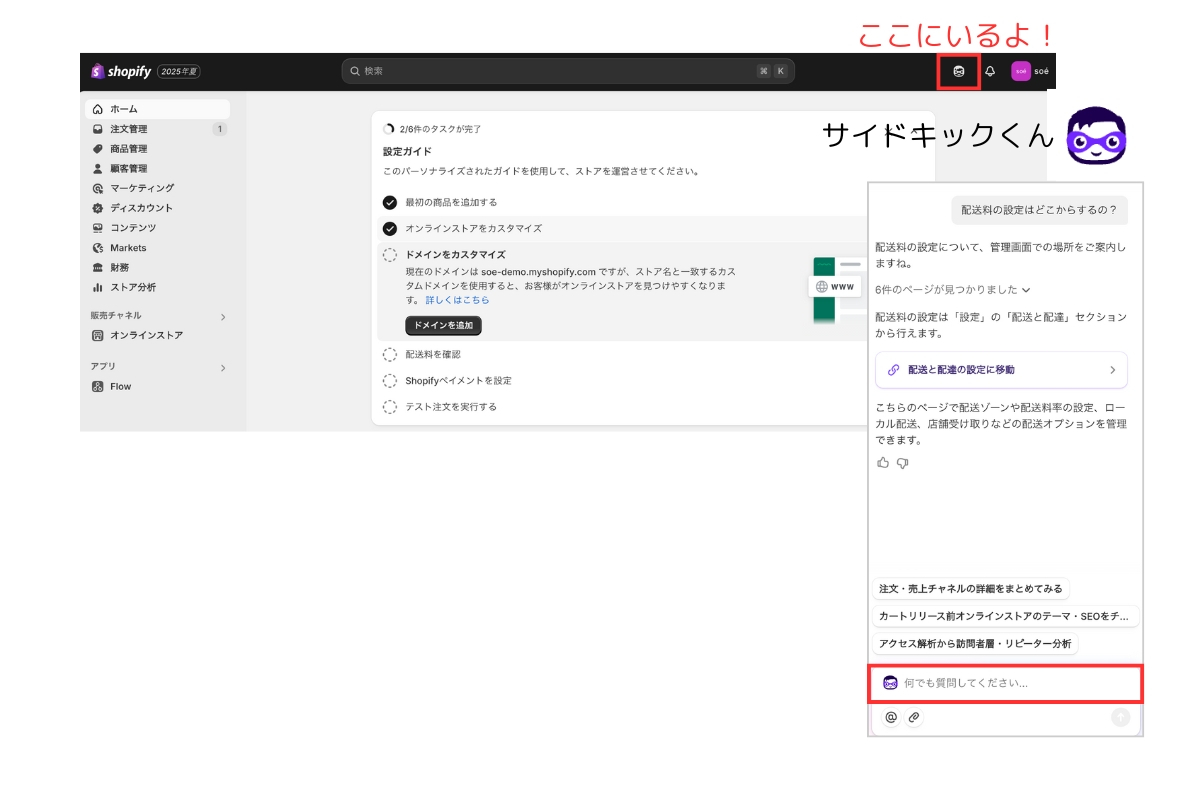This screenshot has width=1200, height=800.
Task: Open ストア分析 in the sidebar
Action: click(159, 287)
